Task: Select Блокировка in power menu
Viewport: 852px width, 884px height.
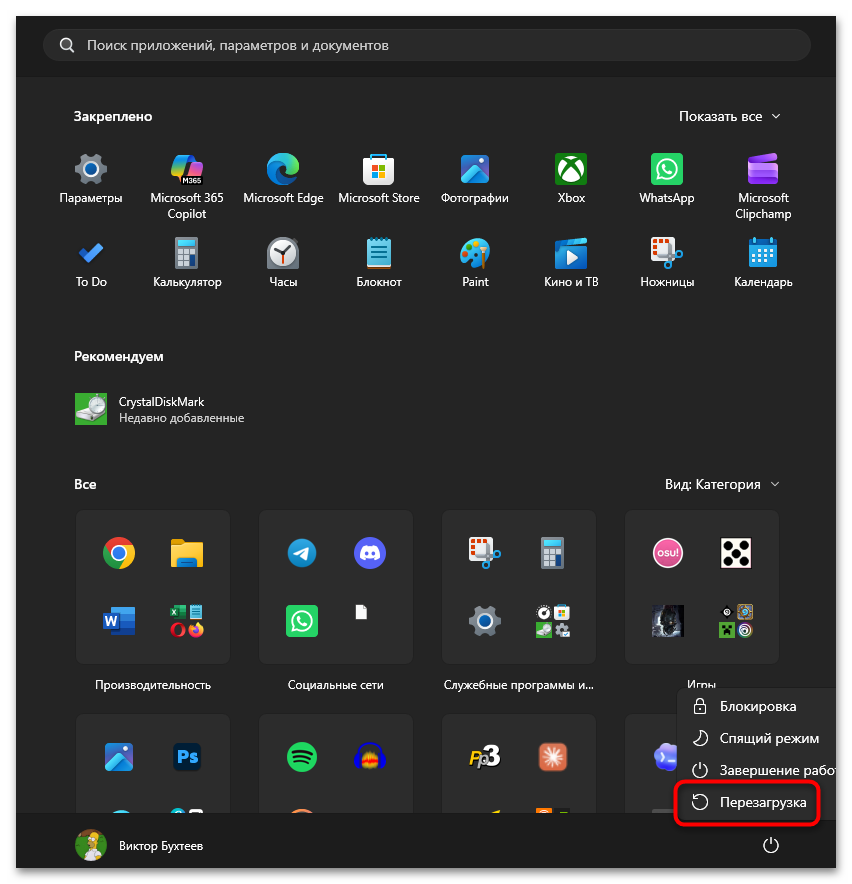Action: tap(756, 706)
